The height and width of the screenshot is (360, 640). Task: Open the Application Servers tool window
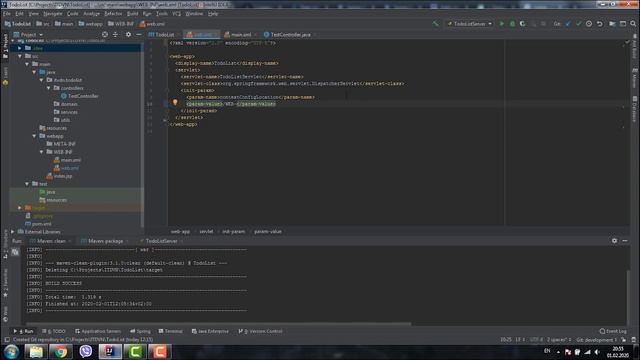click(98, 331)
